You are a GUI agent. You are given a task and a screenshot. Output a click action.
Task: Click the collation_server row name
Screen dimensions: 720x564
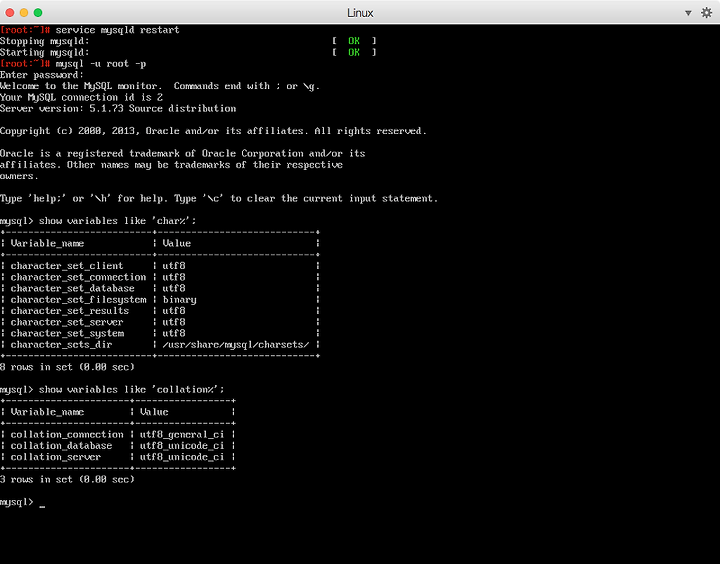[56, 457]
